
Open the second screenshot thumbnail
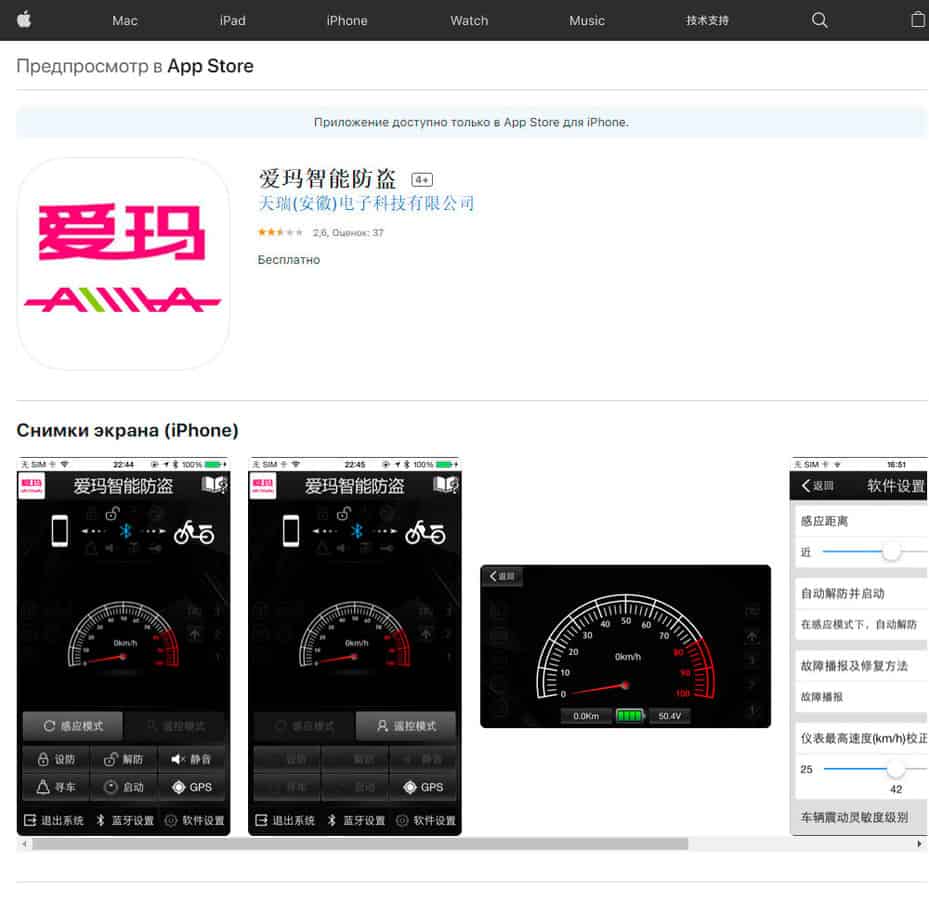tap(354, 646)
